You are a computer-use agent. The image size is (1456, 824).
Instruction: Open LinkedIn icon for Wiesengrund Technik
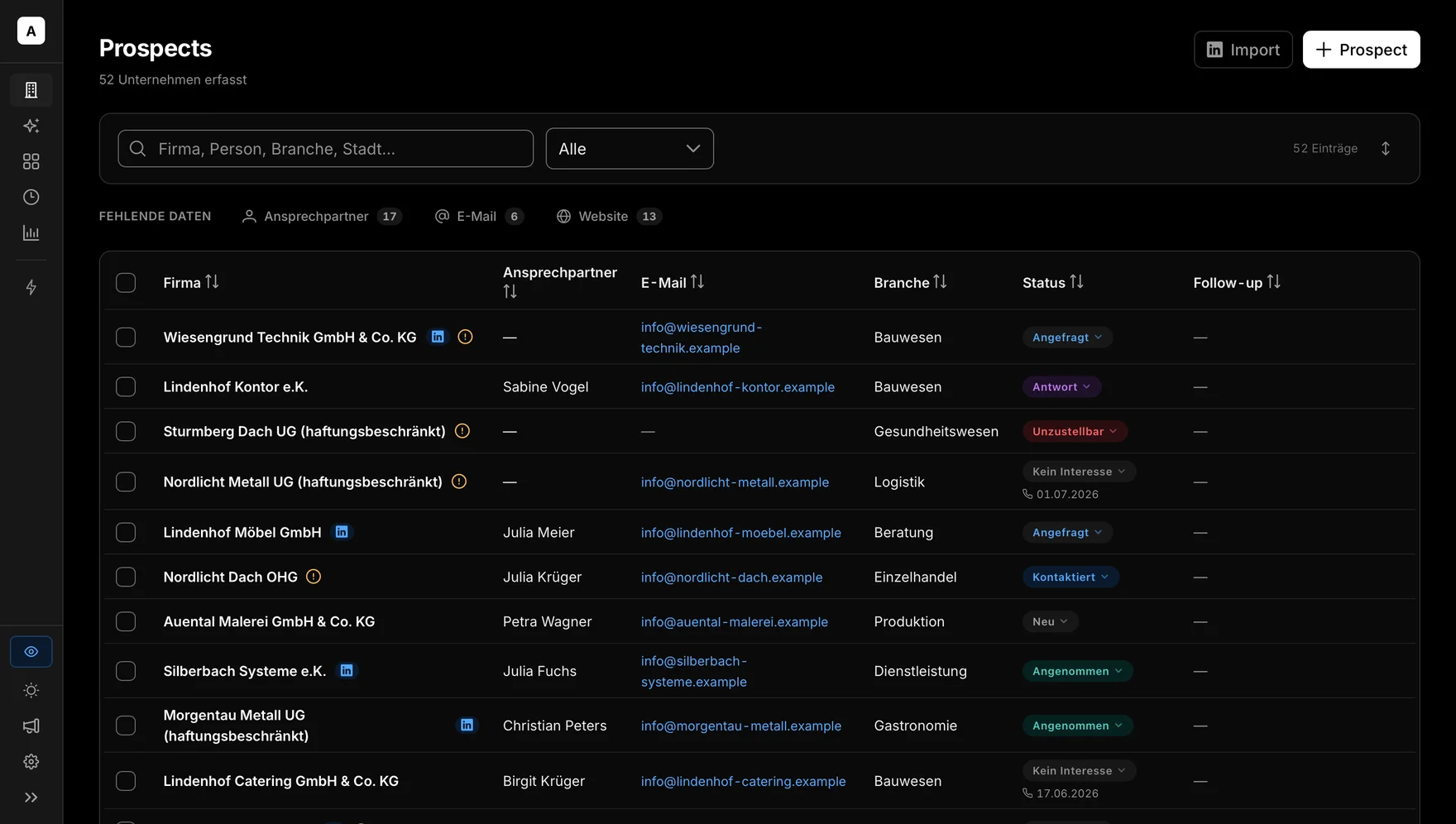438,337
